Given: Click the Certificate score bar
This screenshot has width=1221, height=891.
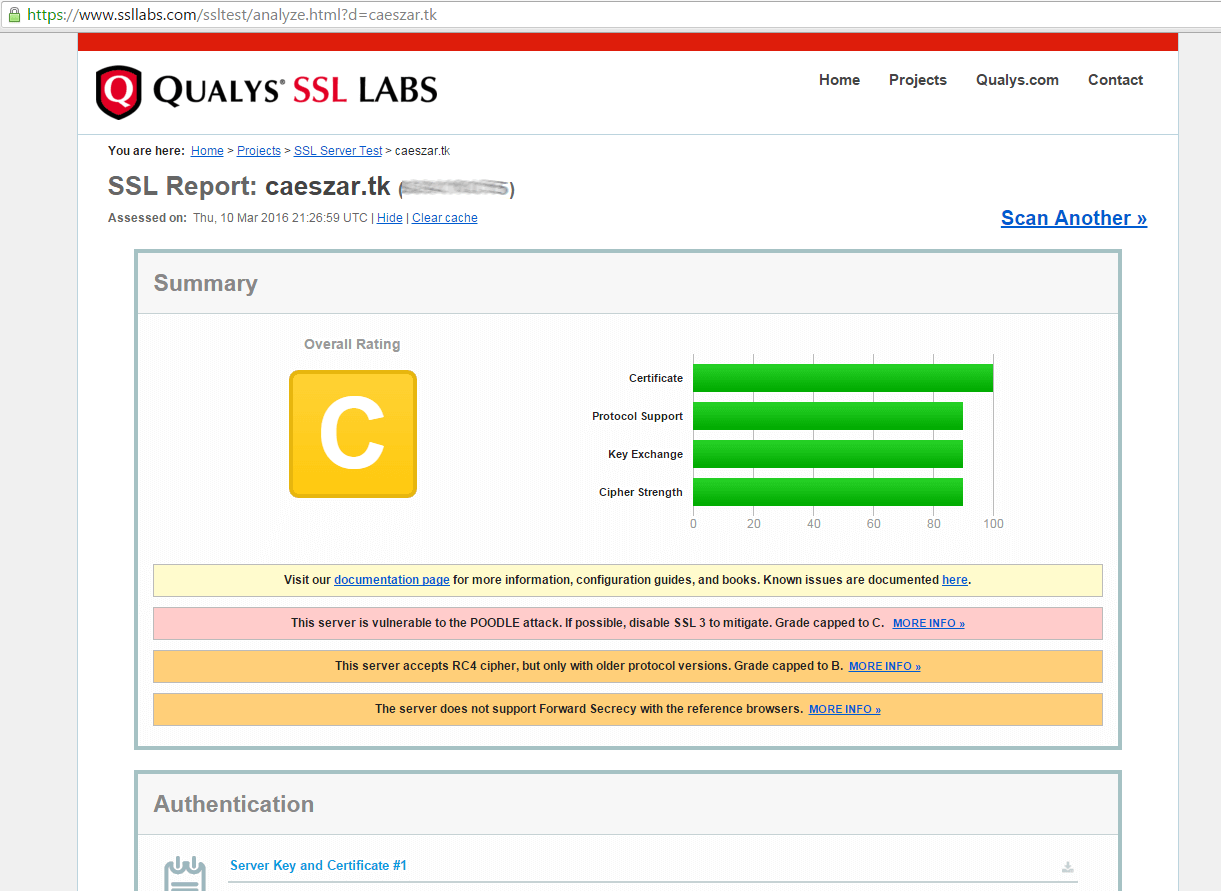Looking at the screenshot, I should pos(843,378).
